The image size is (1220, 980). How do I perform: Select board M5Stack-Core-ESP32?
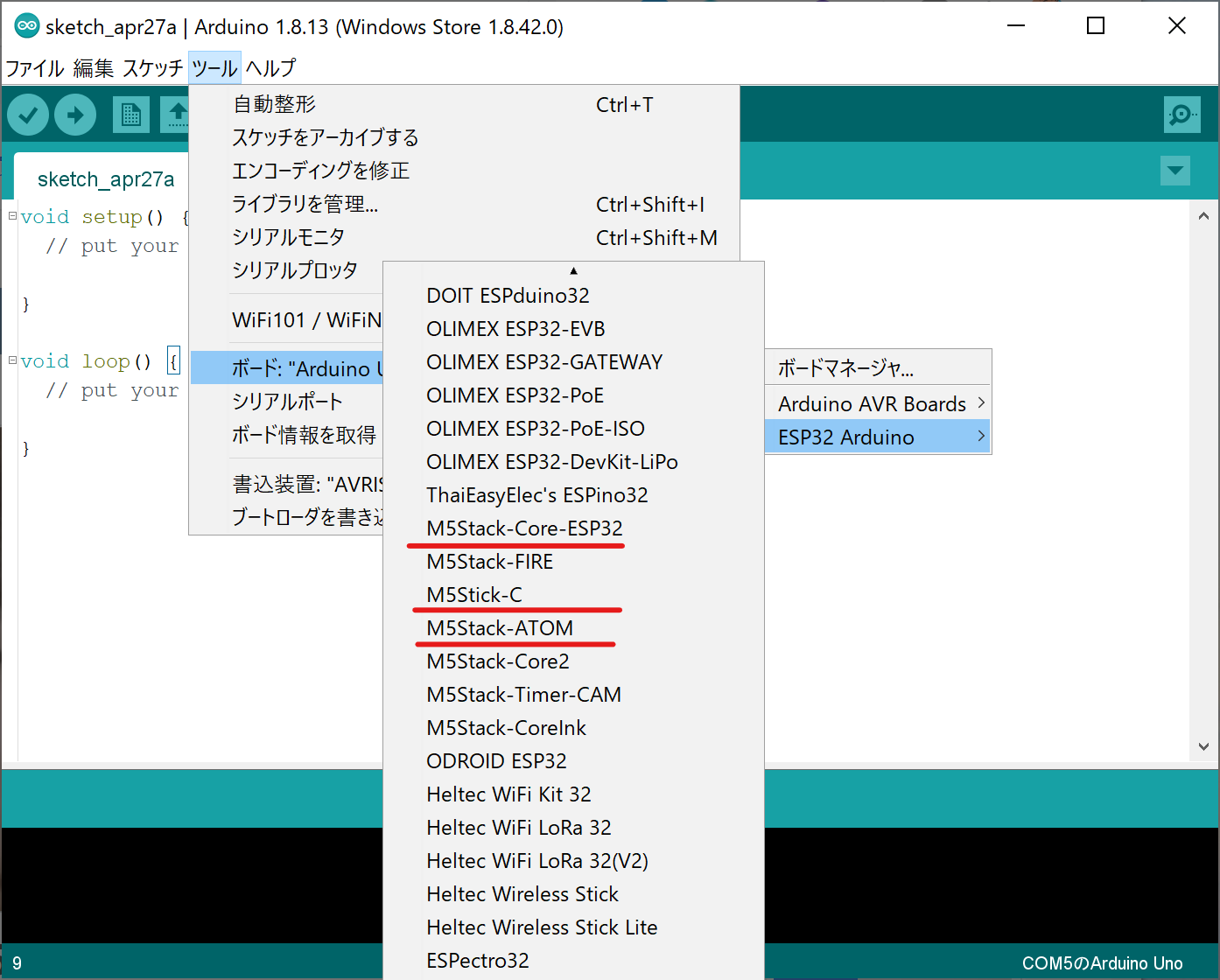(573, 528)
